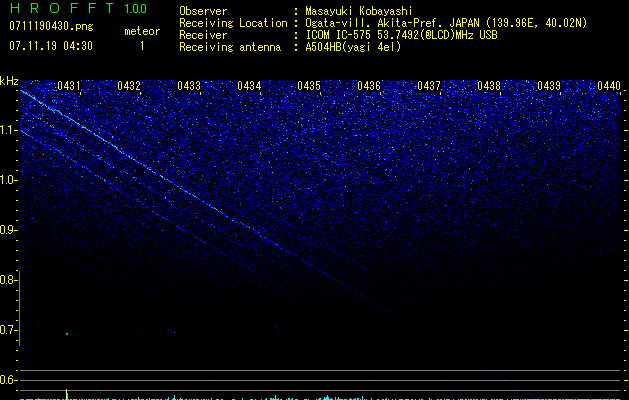Click the 0439 time marker
The height and width of the screenshot is (400, 629).
tap(549, 86)
